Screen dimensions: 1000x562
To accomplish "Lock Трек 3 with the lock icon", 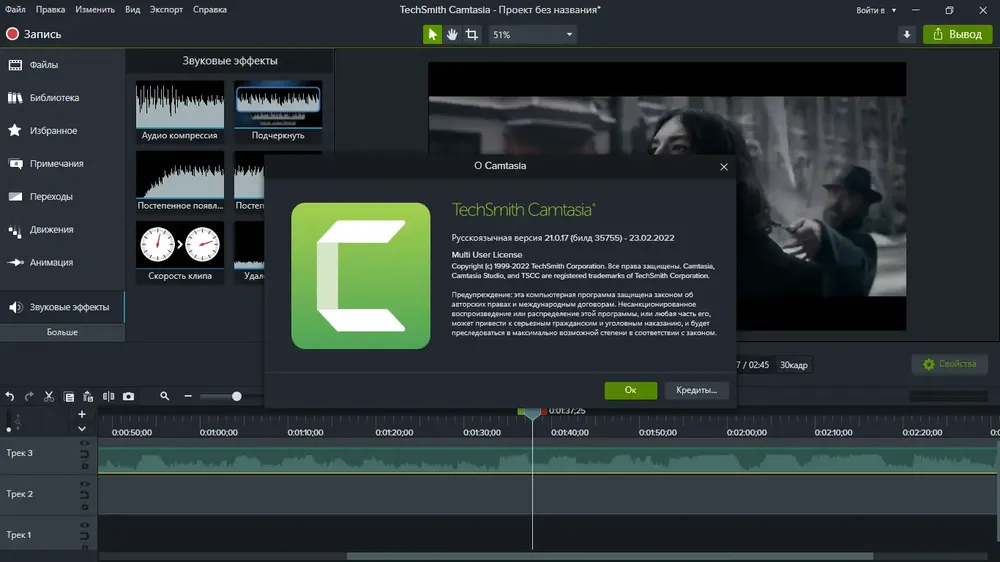I will (x=85, y=466).
